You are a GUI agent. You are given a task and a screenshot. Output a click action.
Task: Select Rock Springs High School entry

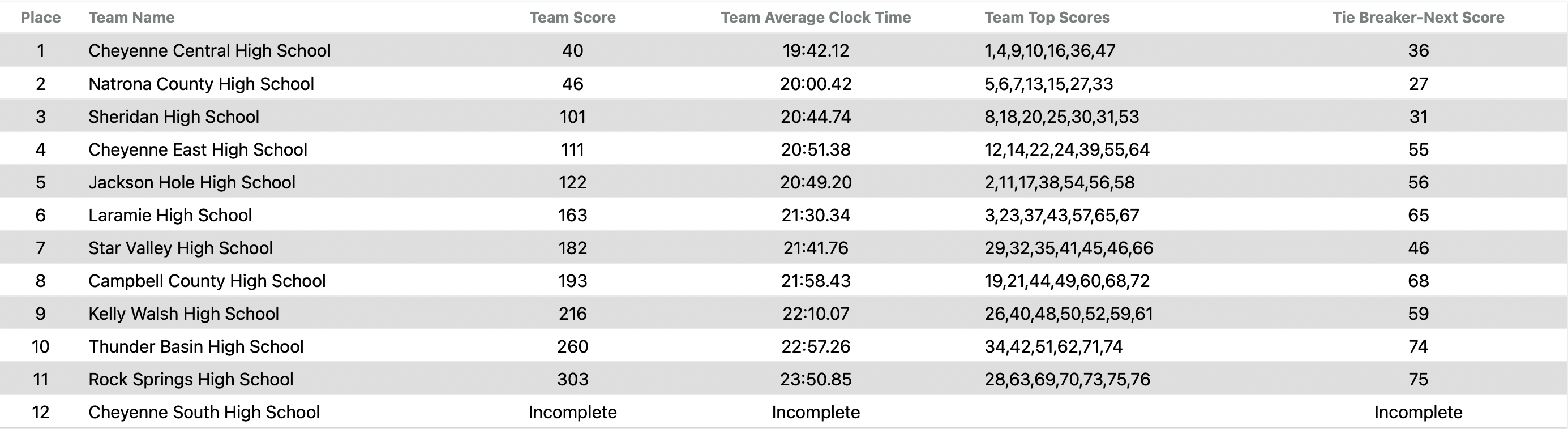(191, 380)
